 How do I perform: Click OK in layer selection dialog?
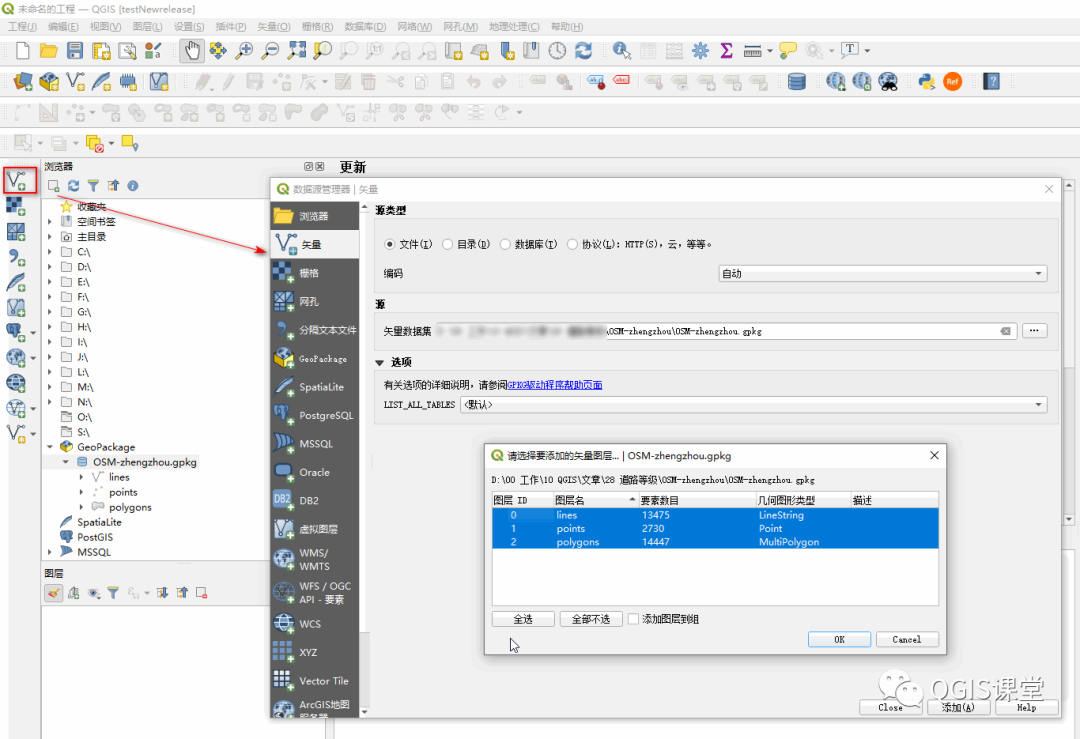click(x=839, y=639)
